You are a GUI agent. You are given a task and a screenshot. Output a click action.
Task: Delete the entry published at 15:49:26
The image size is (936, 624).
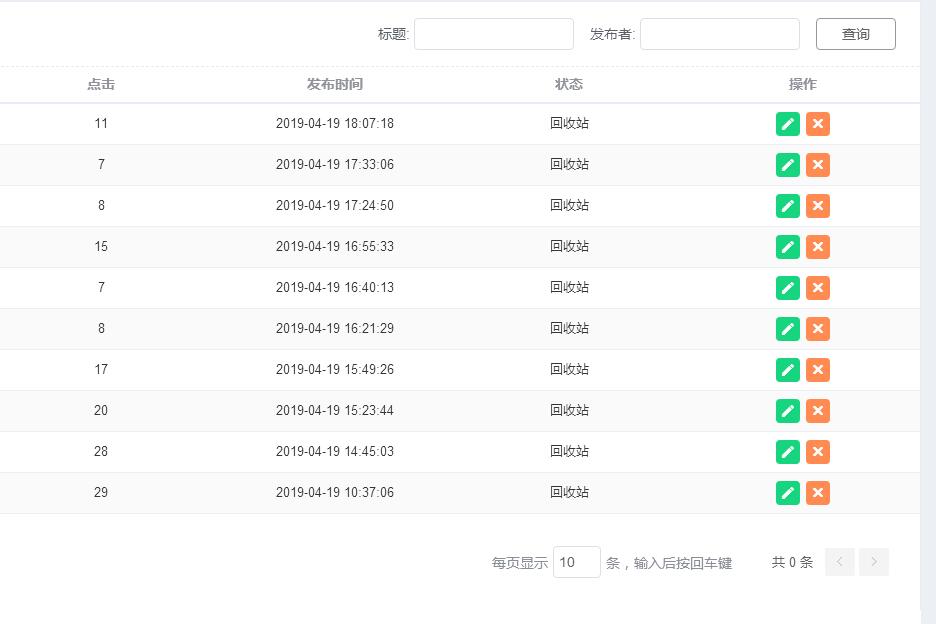coord(818,370)
